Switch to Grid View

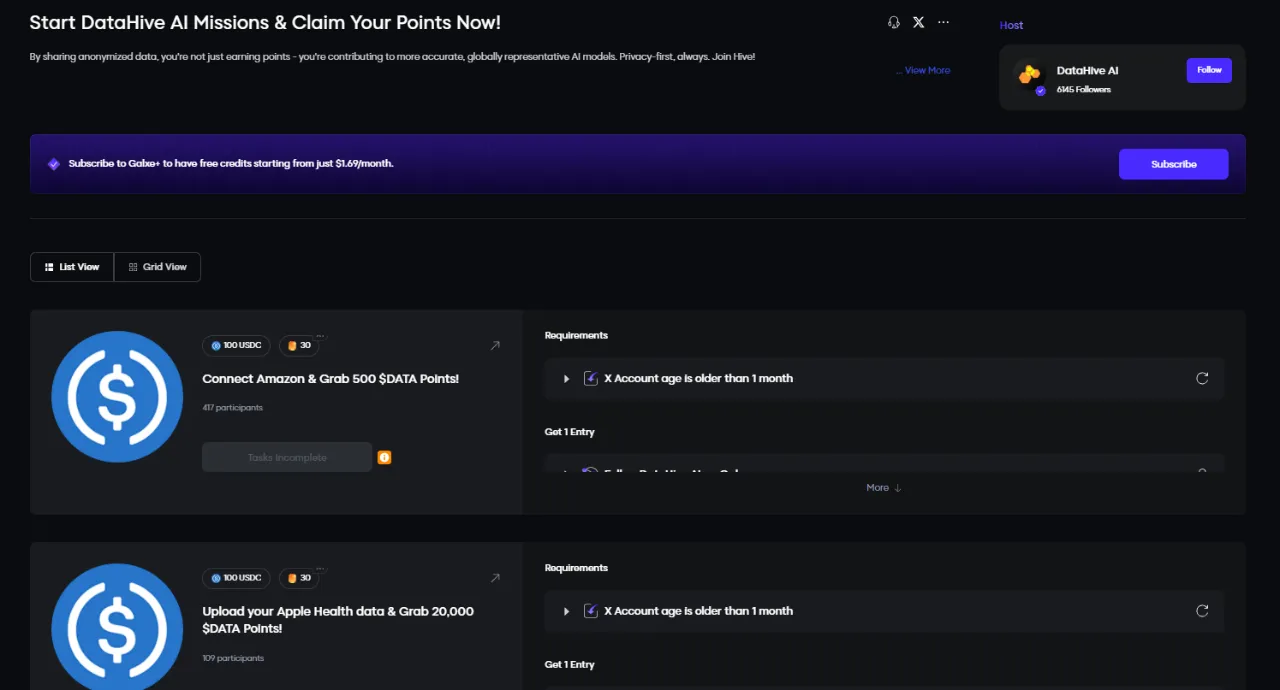158,267
